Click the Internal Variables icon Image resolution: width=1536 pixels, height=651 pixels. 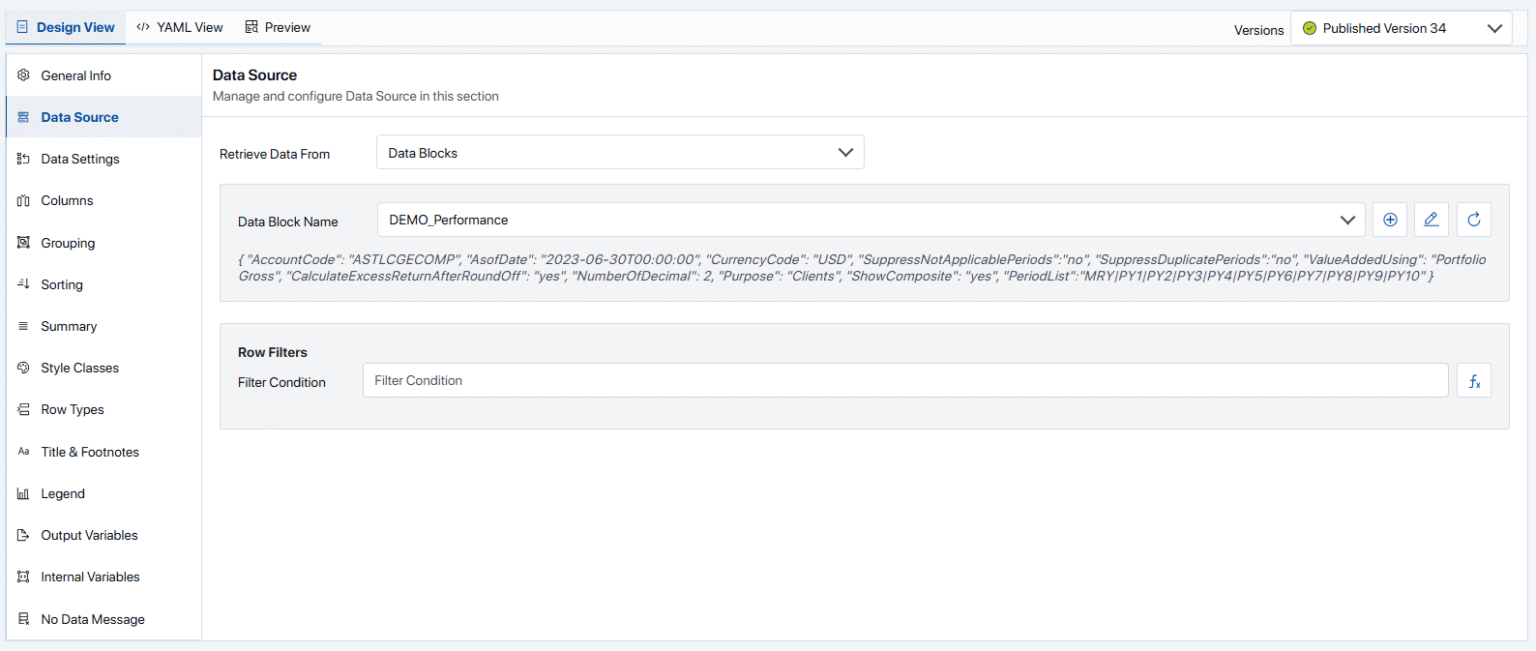pos(24,577)
